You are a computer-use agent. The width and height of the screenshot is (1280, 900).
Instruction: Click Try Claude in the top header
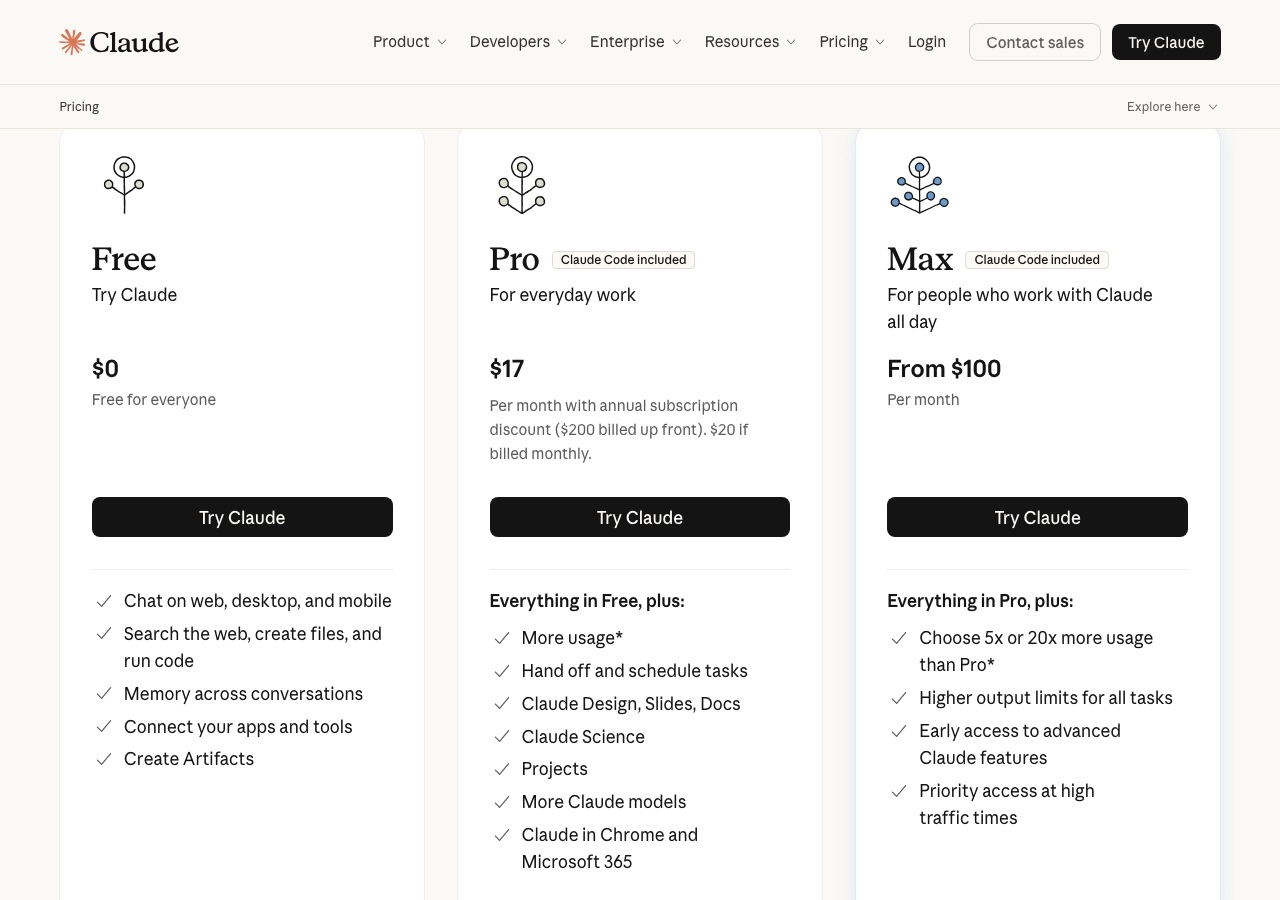coord(1166,42)
